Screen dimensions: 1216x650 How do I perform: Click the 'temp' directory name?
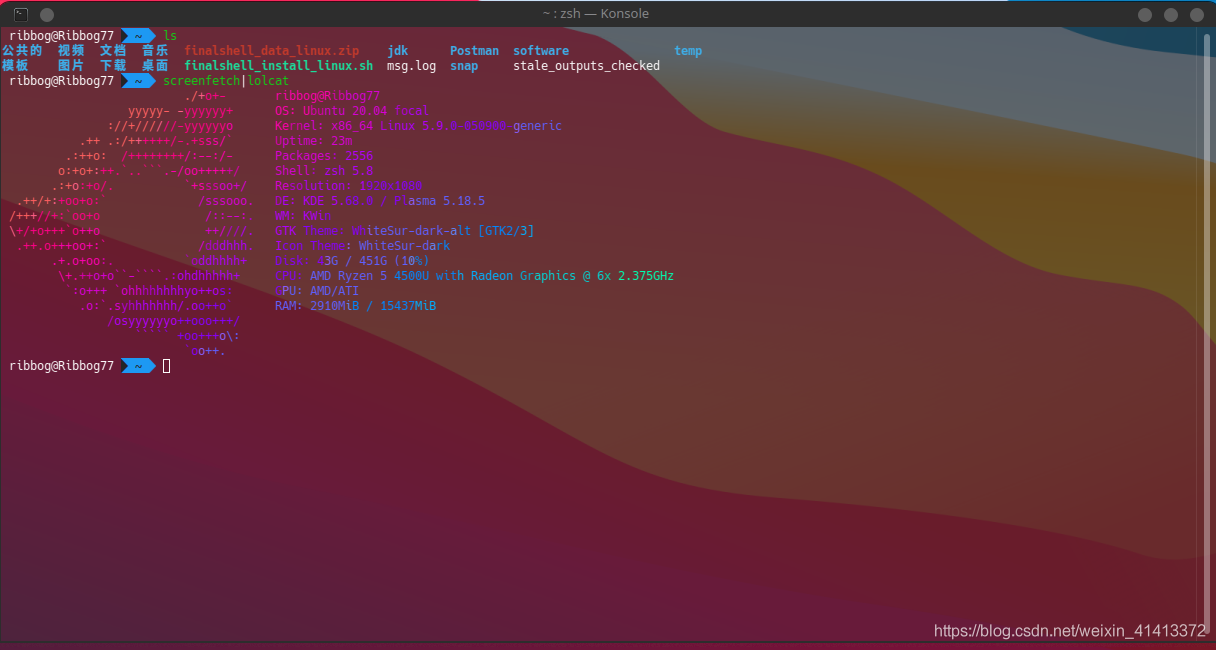point(688,51)
